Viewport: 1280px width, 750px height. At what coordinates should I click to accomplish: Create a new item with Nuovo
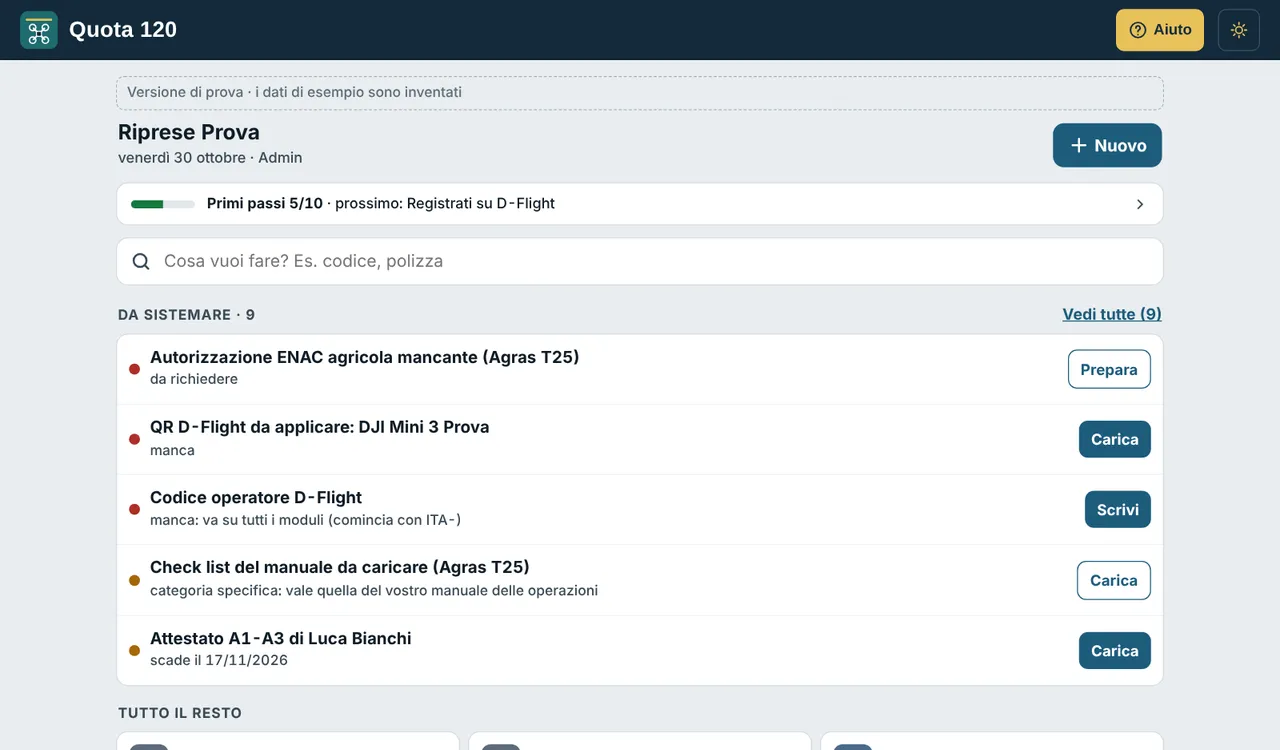(x=1107, y=145)
